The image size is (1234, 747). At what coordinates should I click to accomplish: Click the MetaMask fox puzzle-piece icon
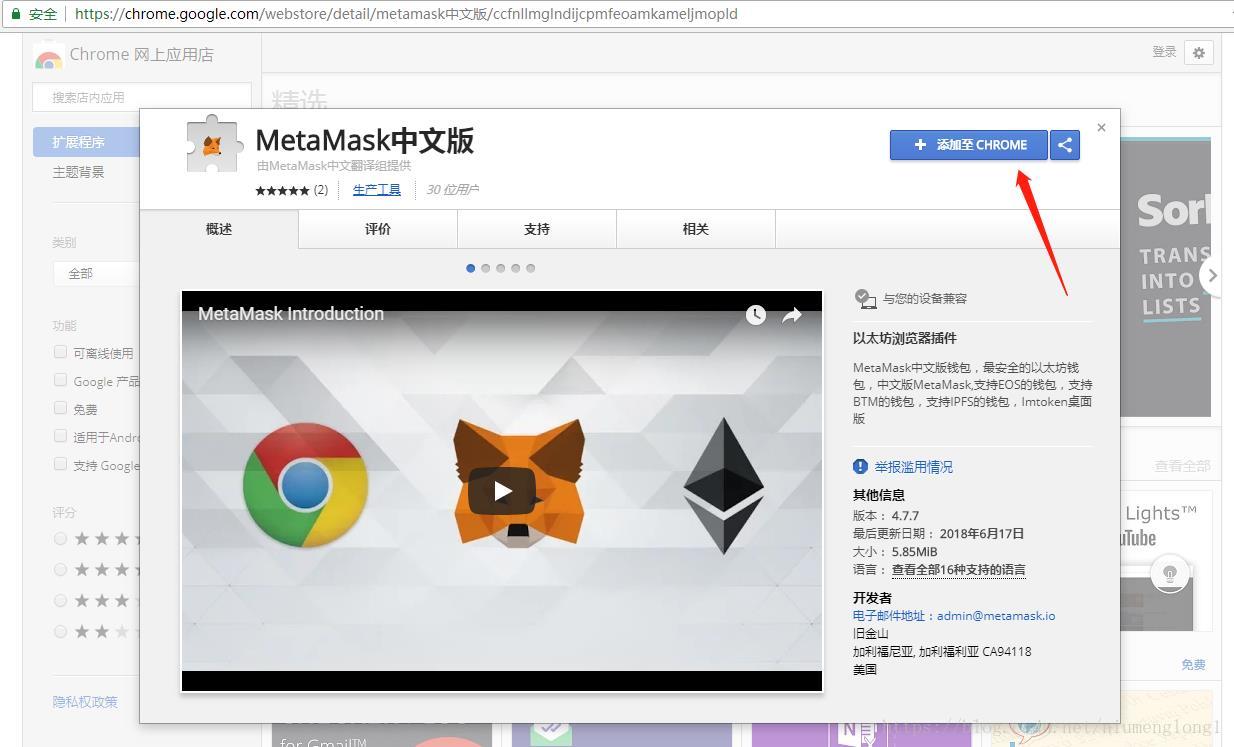[213, 145]
